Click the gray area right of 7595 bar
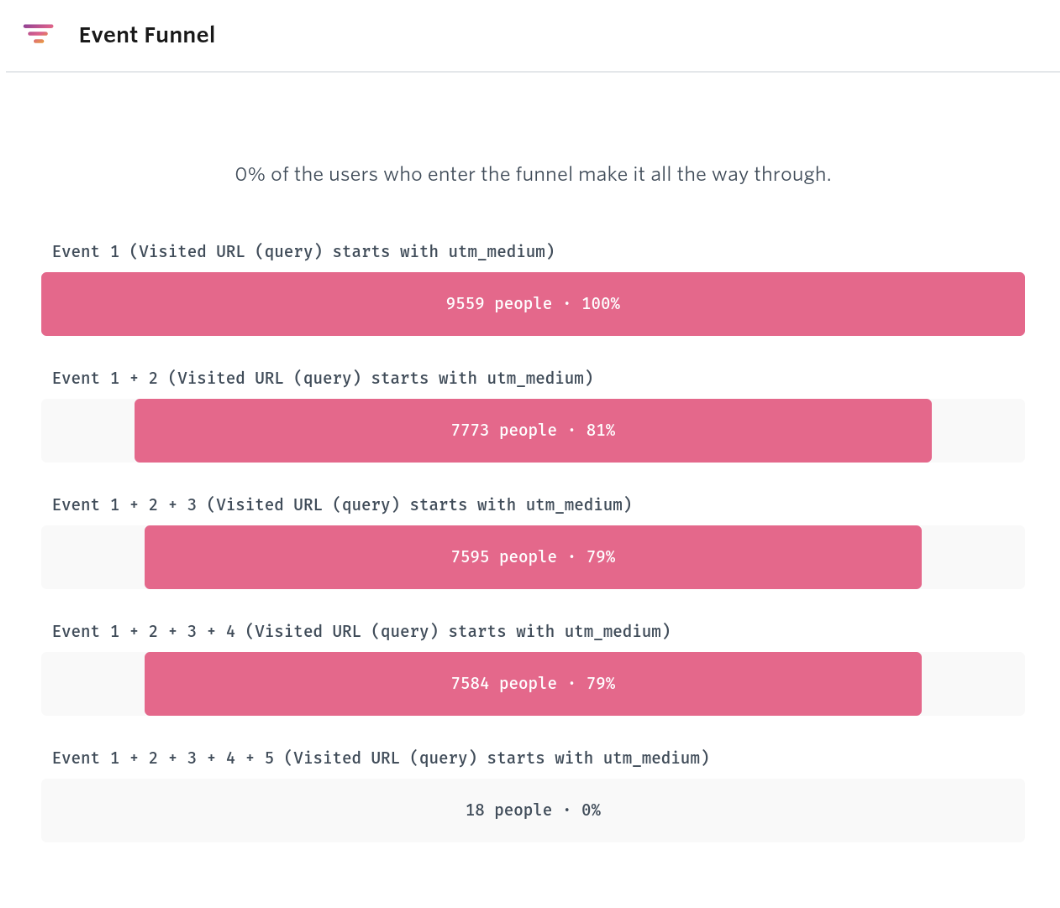Screen dimensions: 1060x908 [973, 557]
